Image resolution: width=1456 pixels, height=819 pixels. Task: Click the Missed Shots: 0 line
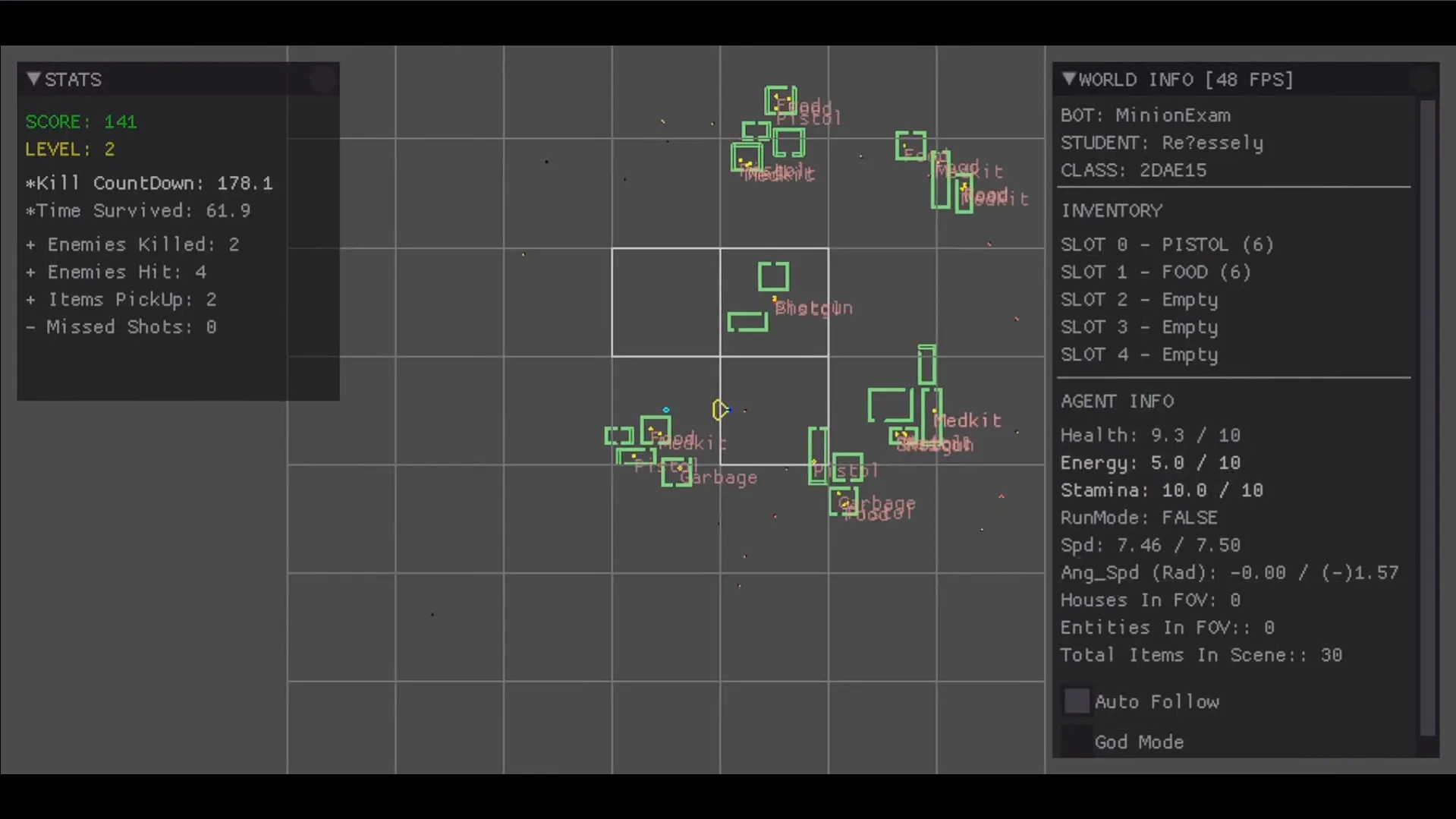121,326
